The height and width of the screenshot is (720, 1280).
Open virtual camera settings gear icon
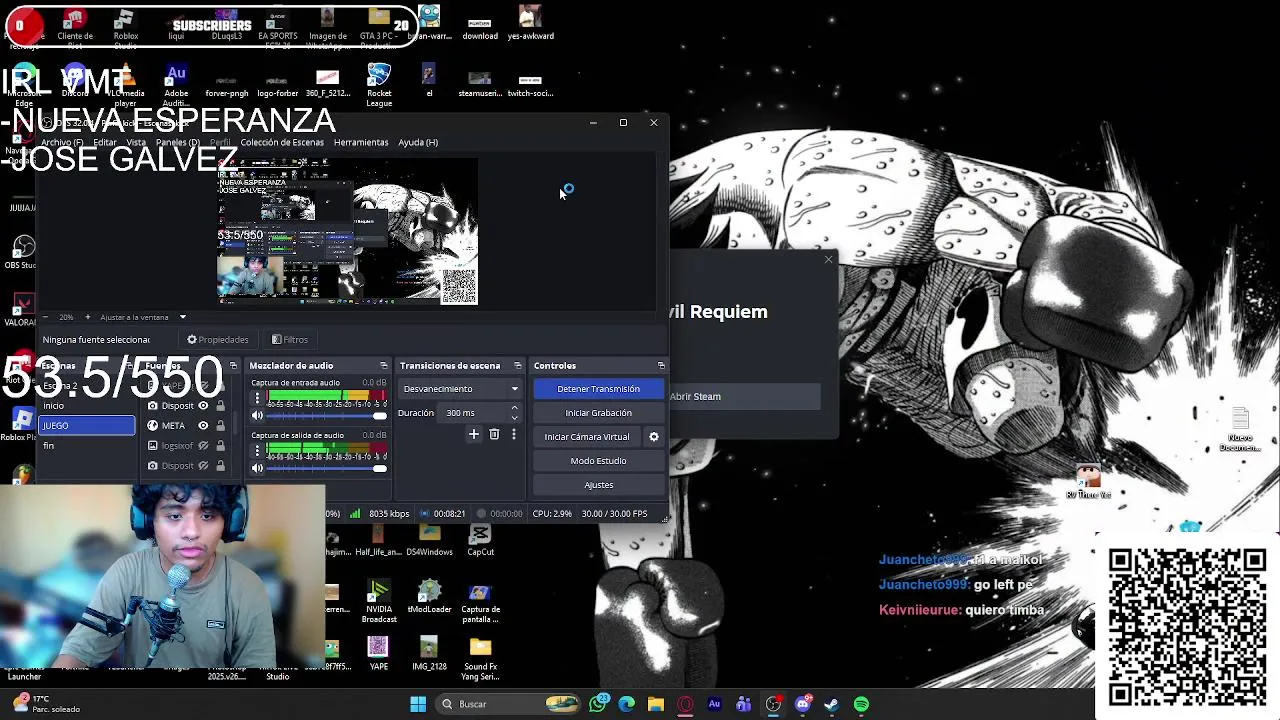click(x=654, y=437)
